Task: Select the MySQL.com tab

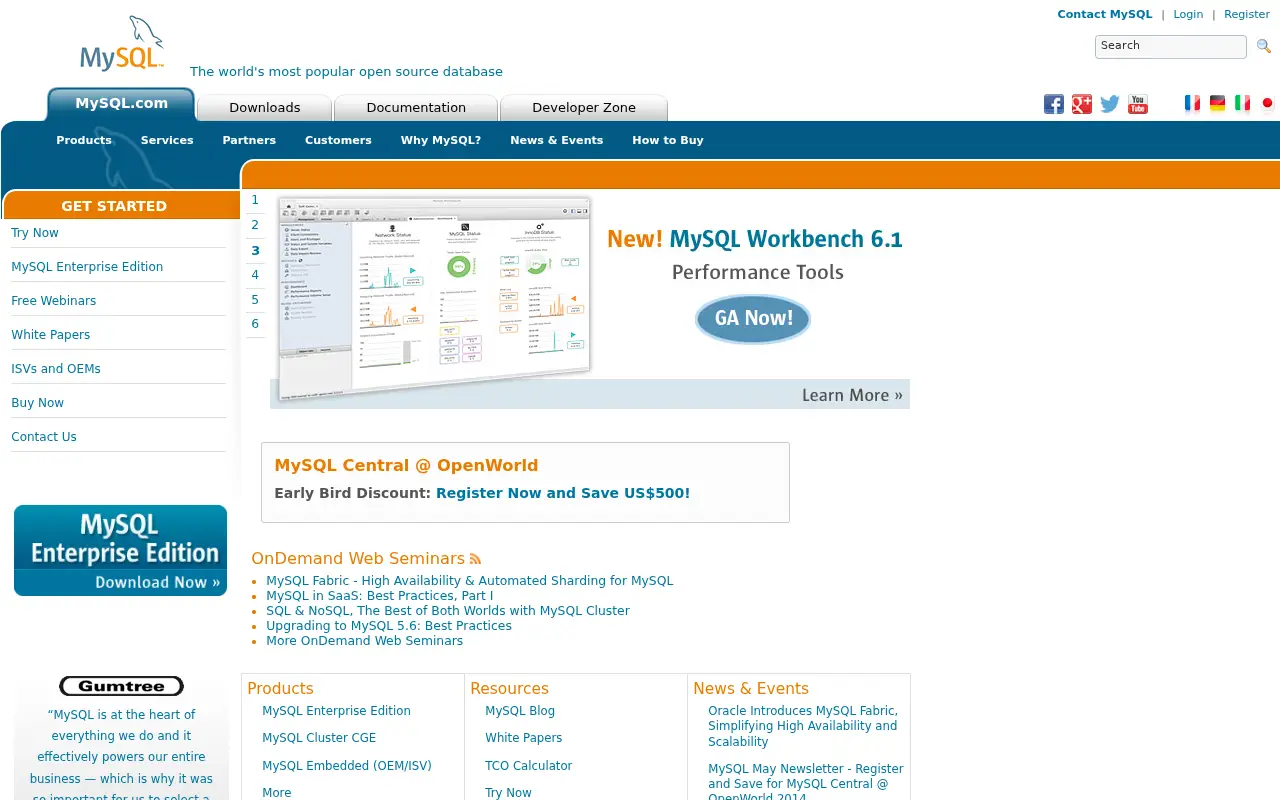Action: (x=121, y=104)
